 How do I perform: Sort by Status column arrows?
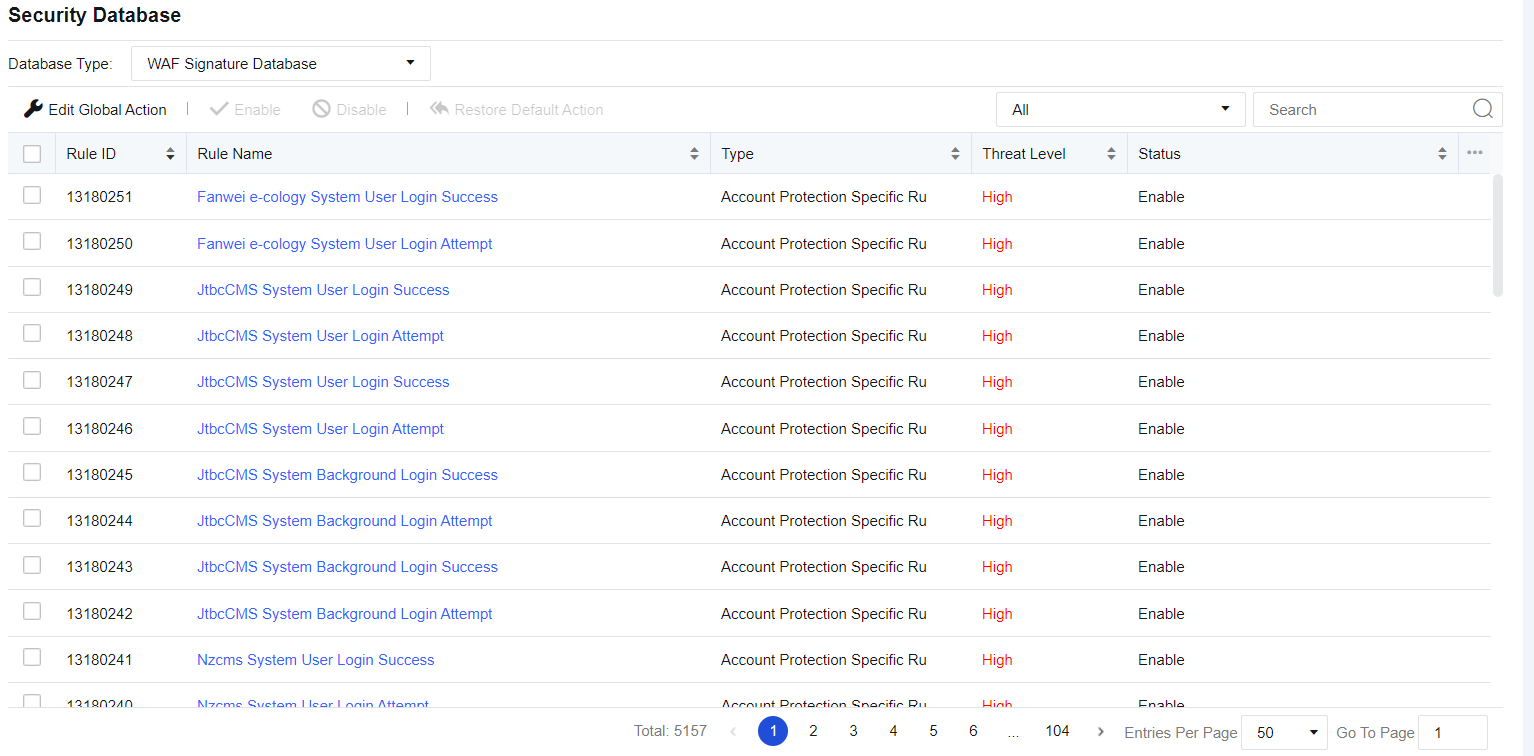point(1442,154)
